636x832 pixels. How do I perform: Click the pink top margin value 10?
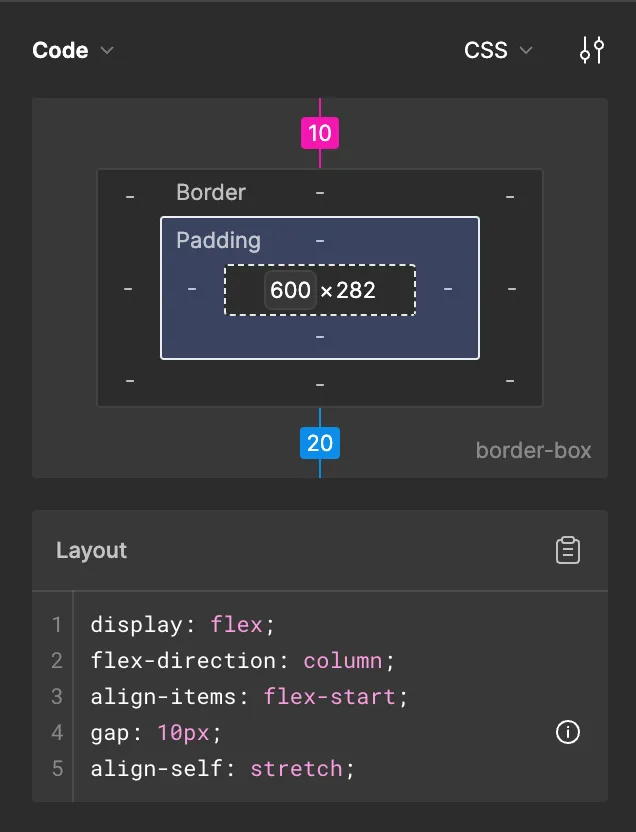click(x=320, y=133)
